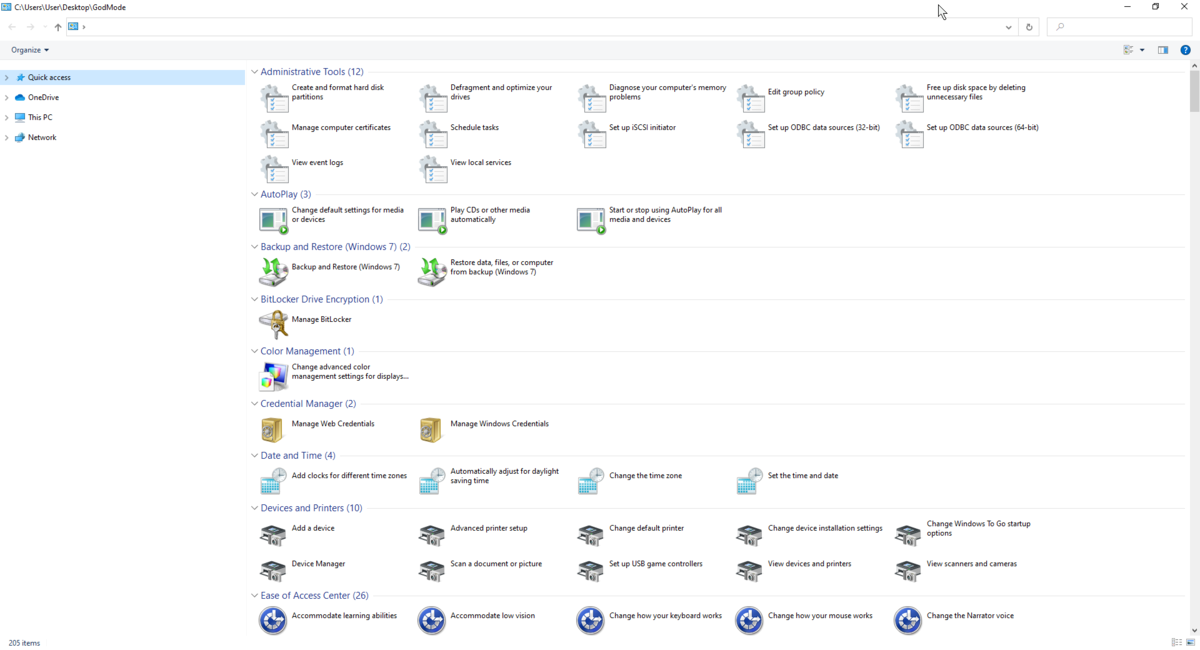1200x650 pixels.
Task: Expand the This PC tree node
Action: click(7, 118)
